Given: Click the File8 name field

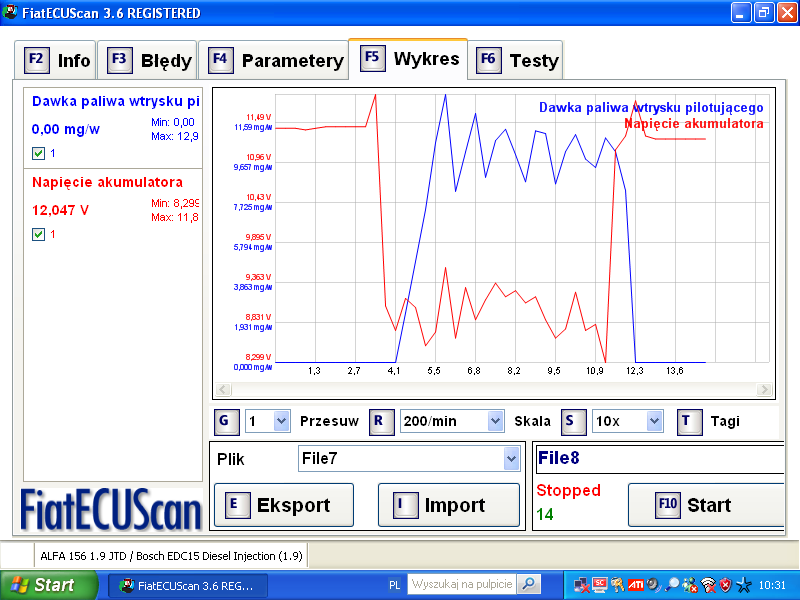Looking at the screenshot, I should [x=660, y=458].
